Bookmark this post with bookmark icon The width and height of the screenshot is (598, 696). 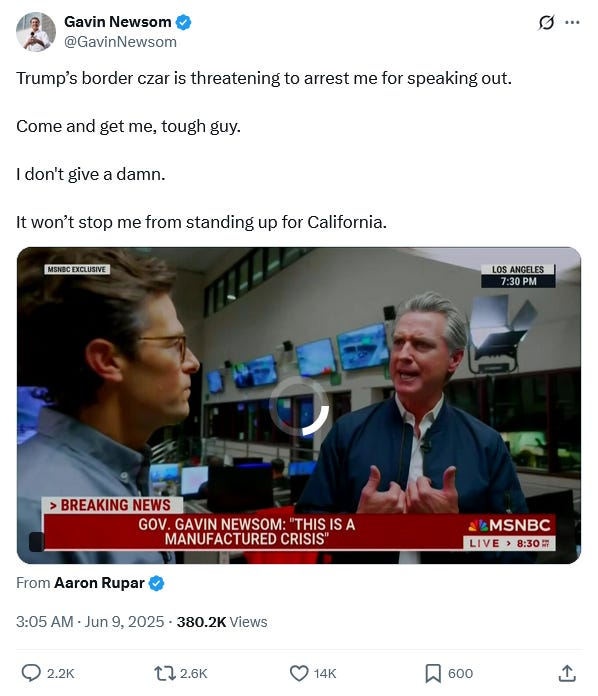pos(433,673)
